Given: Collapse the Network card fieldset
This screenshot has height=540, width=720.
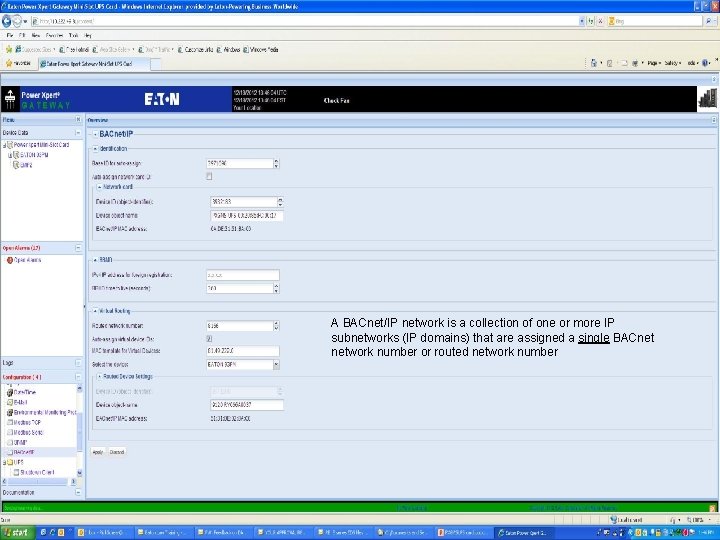Looking at the screenshot, I should (99, 187).
